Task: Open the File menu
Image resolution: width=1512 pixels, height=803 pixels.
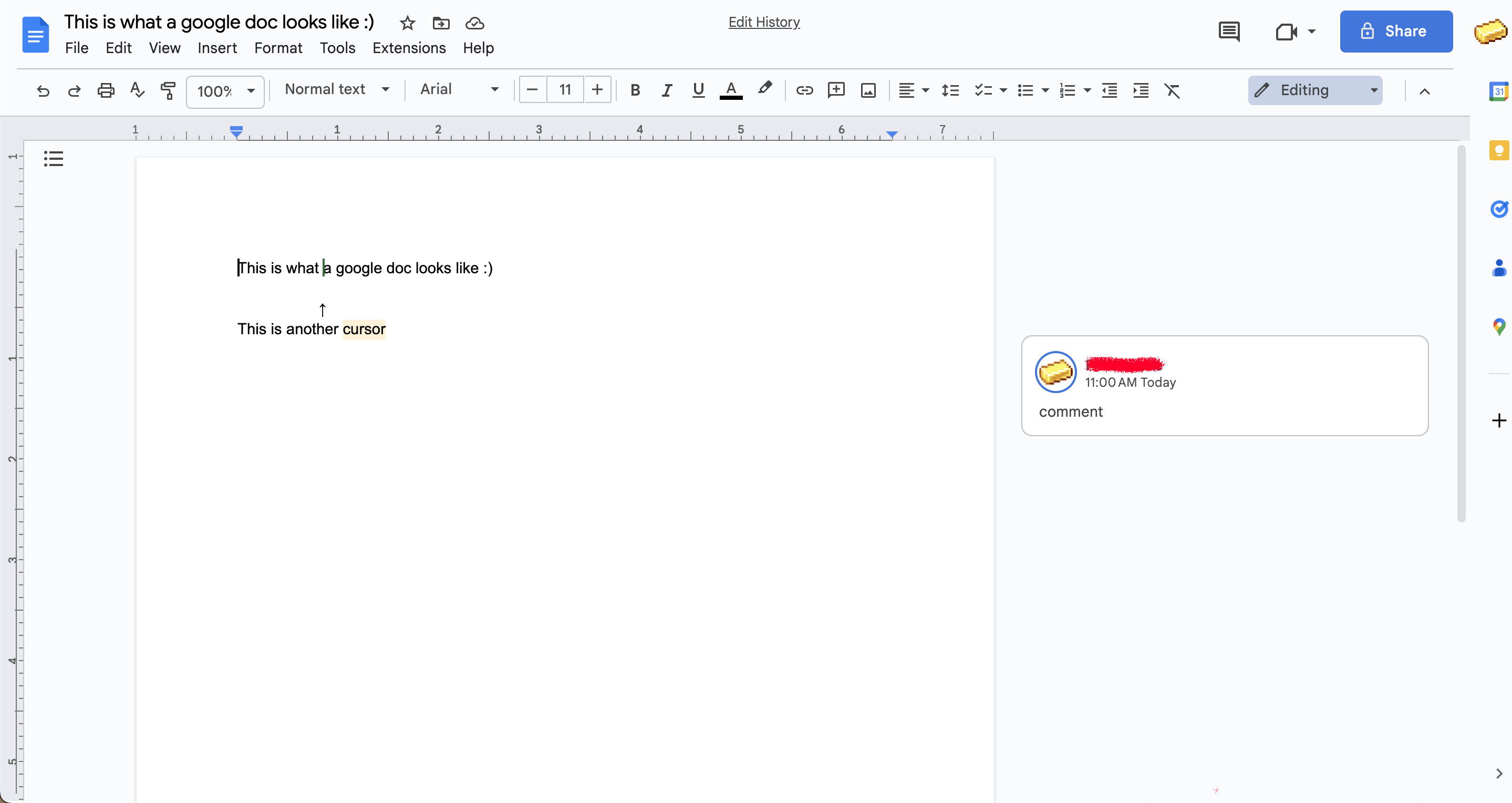Action: pos(77,48)
